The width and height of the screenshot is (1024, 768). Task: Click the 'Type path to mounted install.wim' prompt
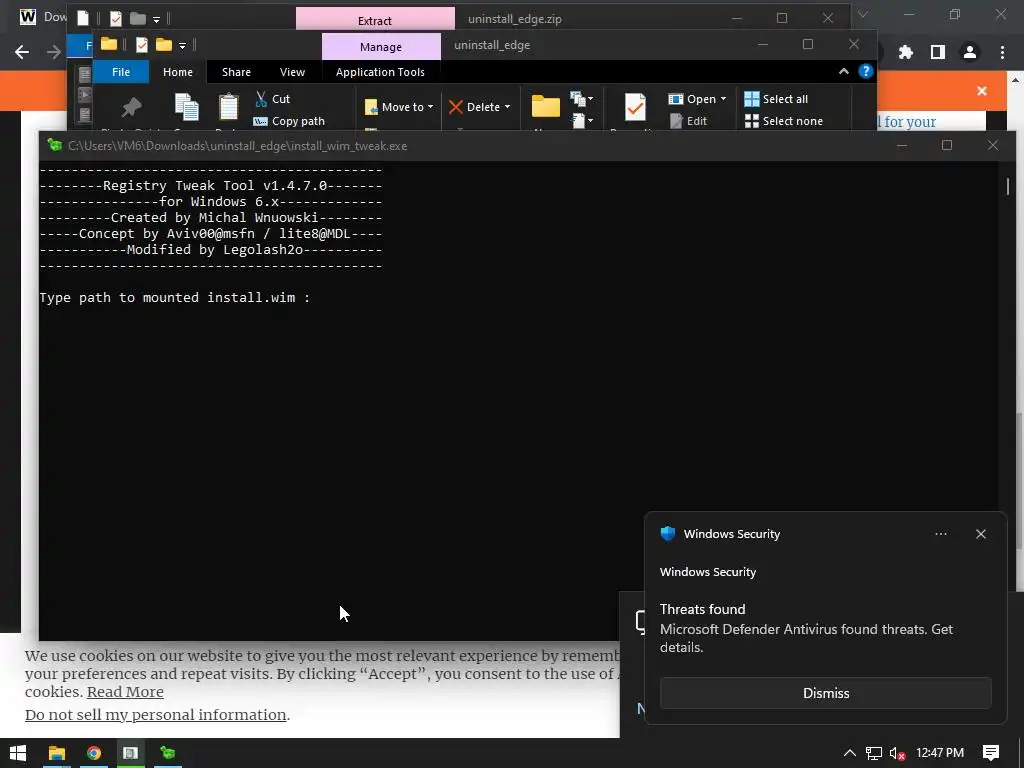(174, 298)
